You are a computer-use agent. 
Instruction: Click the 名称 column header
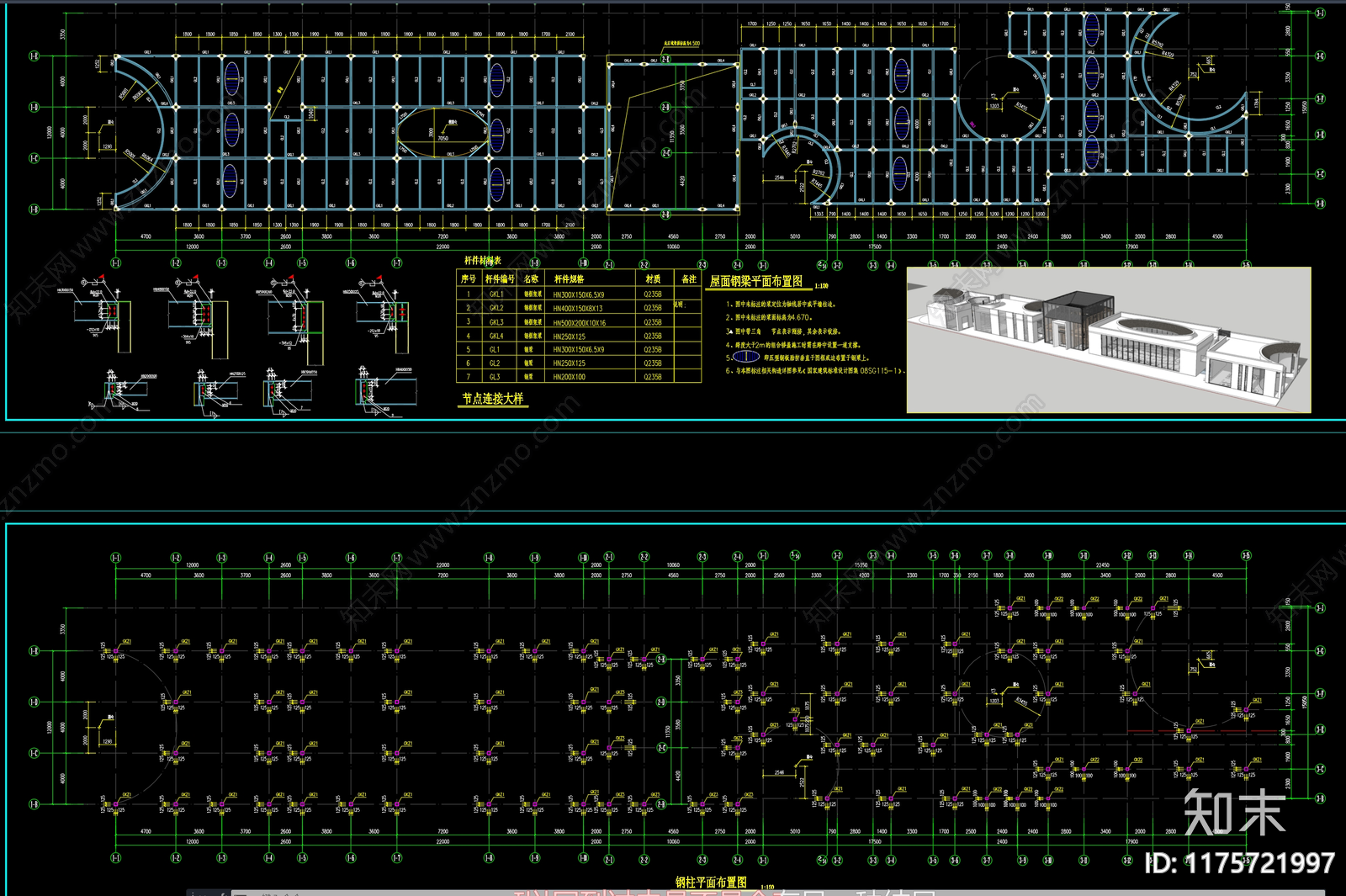coord(532,278)
